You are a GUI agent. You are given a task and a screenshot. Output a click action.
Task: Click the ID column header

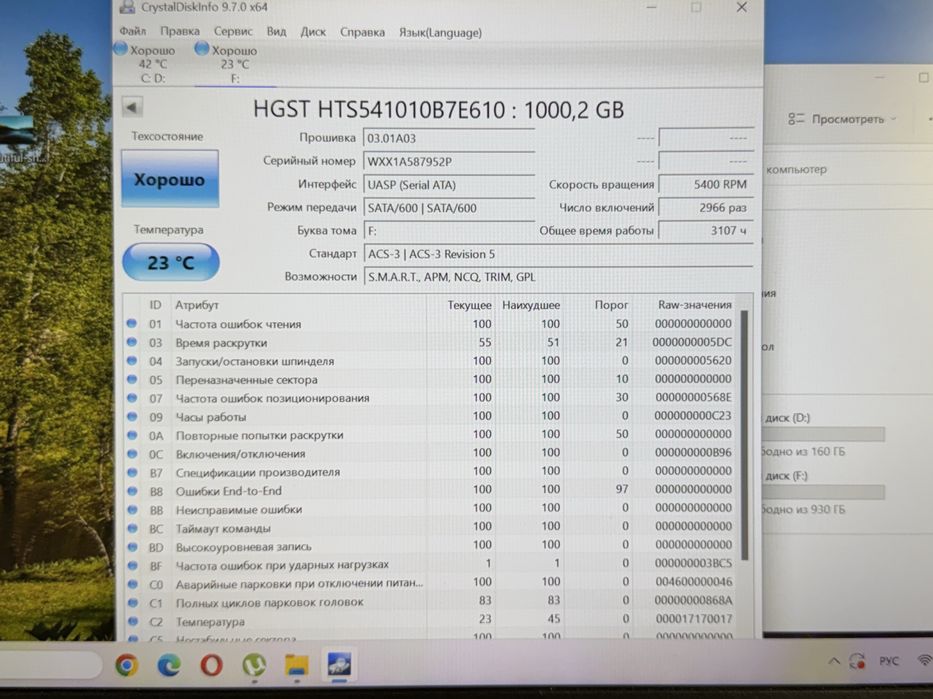point(155,305)
